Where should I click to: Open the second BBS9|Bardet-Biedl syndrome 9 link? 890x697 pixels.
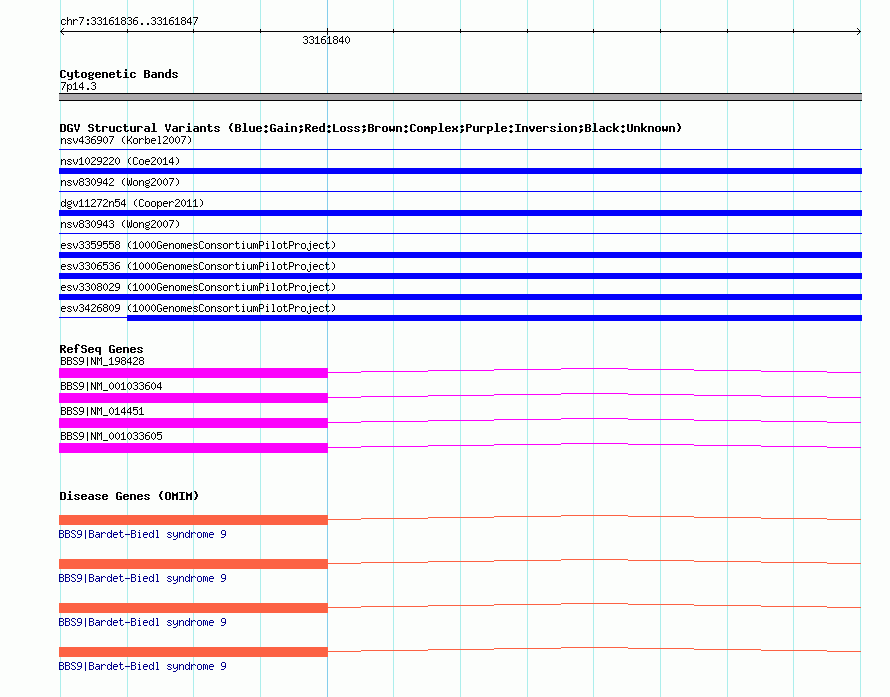142,578
